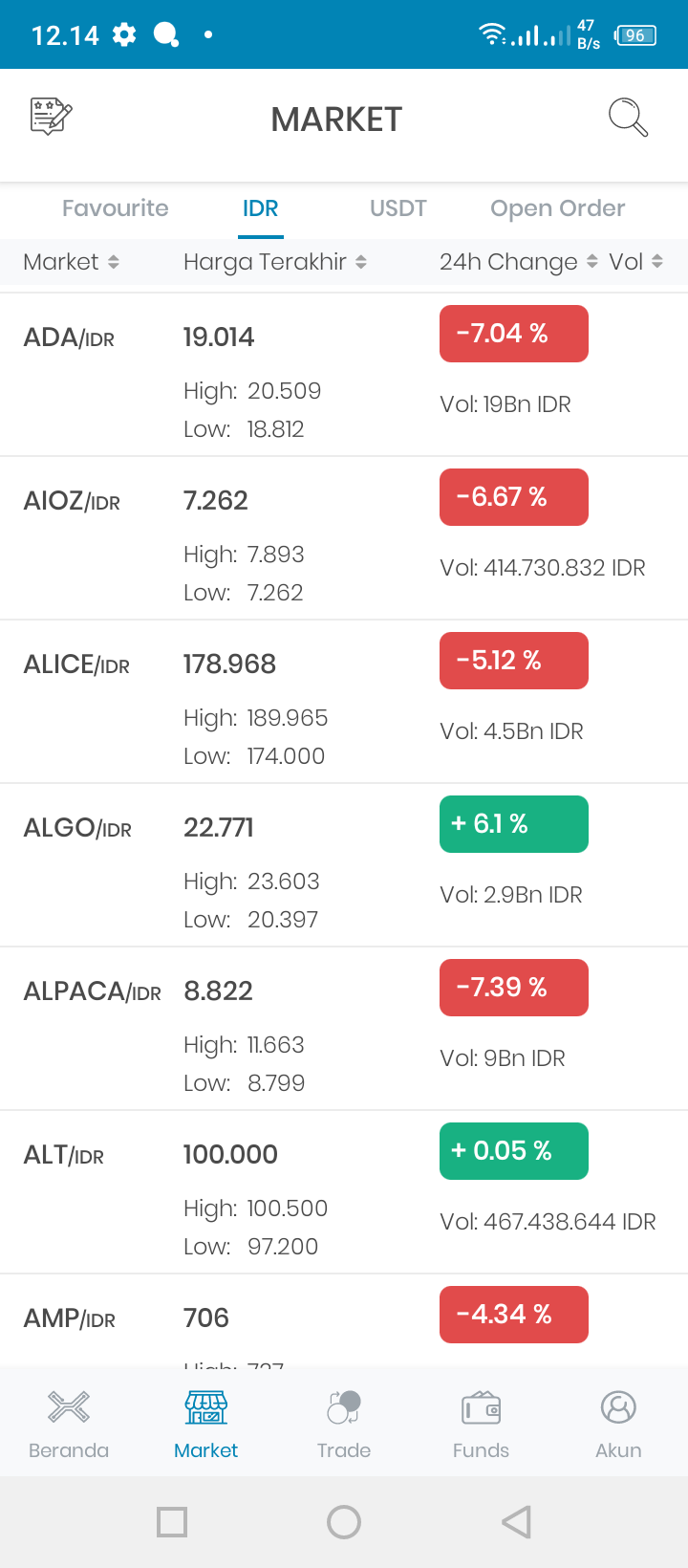Tap the Android home circle button
The height and width of the screenshot is (1568, 688).
pyautogui.click(x=344, y=1522)
